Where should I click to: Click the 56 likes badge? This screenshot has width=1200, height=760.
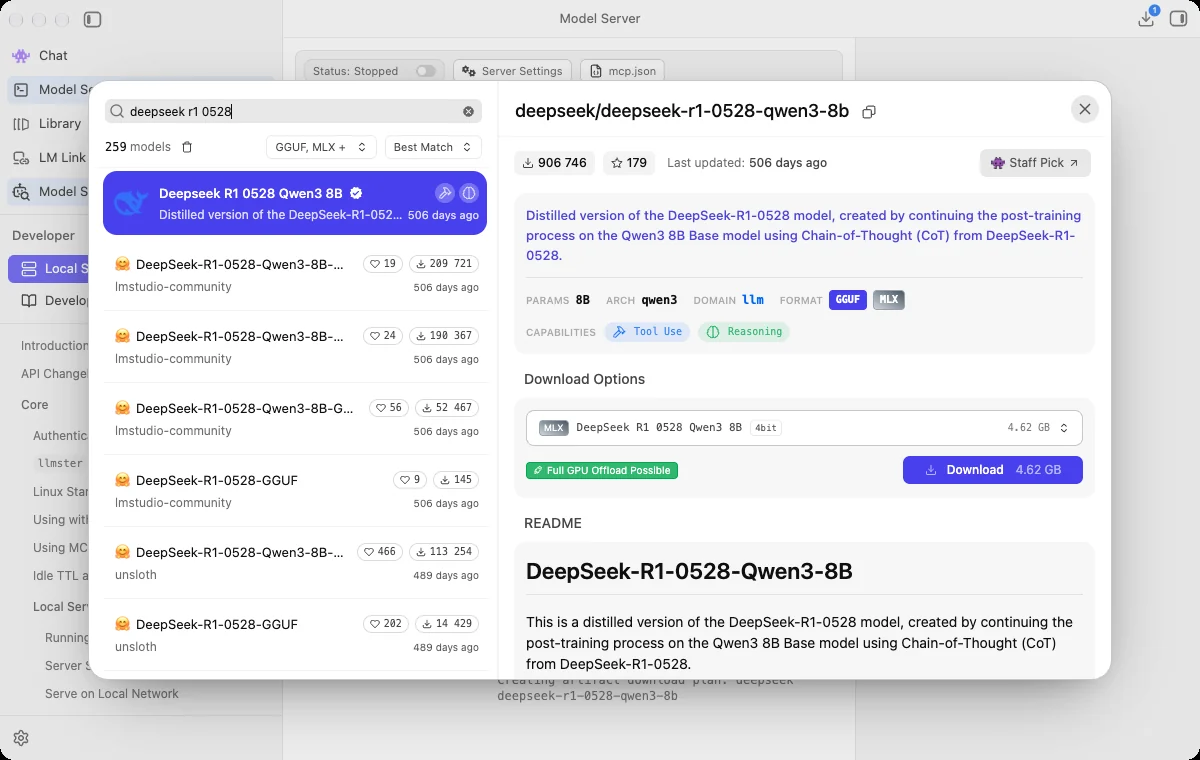pyautogui.click(x=388, y=408)
